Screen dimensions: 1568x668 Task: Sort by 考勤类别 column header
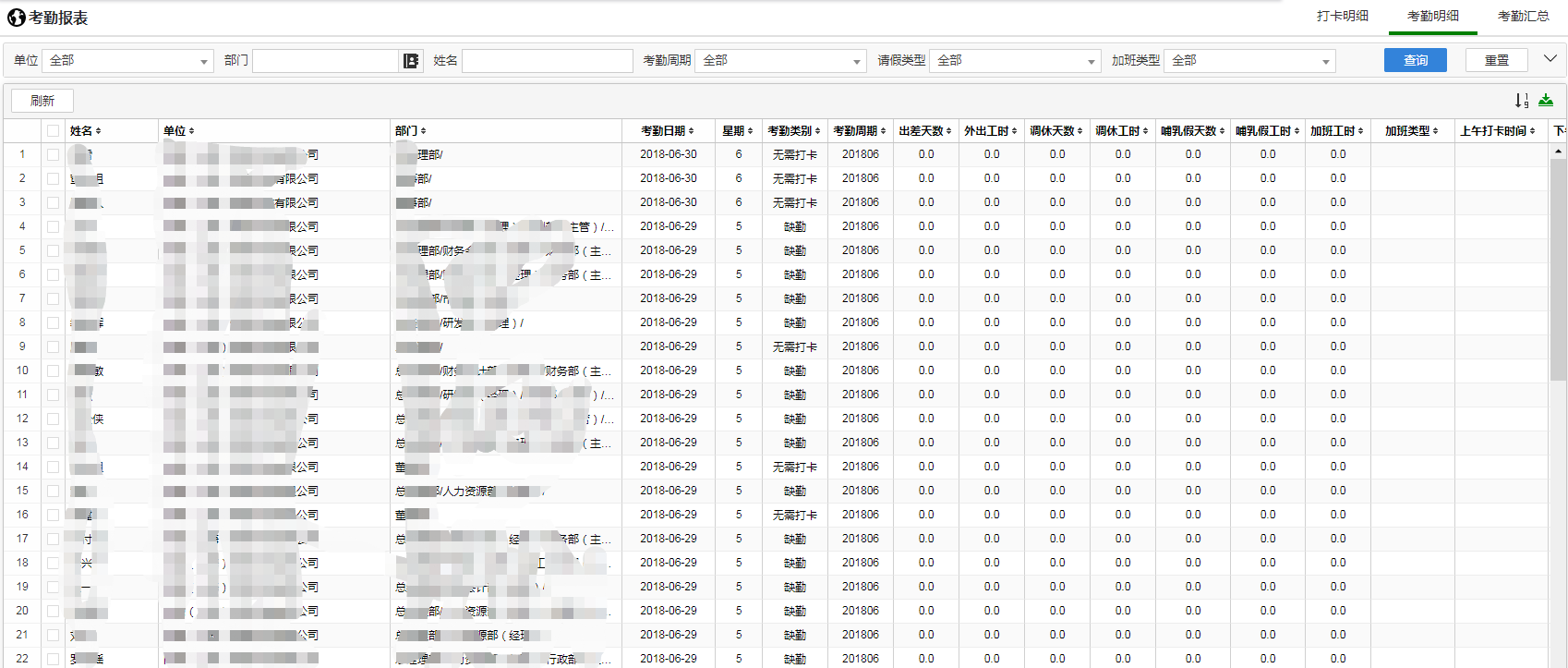(794, 131)
